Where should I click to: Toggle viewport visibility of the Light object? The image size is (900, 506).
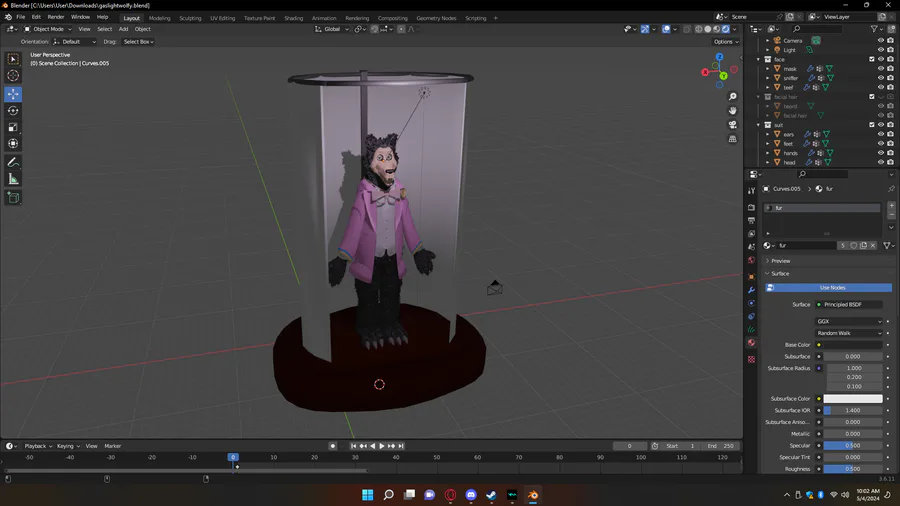tap(880, 50)
